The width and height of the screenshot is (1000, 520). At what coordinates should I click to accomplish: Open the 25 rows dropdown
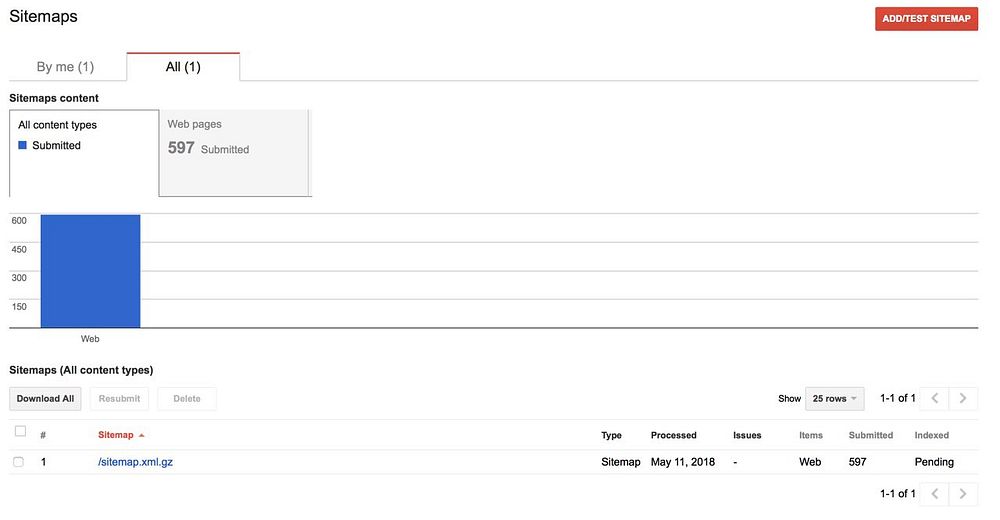[x=834, y=398]
